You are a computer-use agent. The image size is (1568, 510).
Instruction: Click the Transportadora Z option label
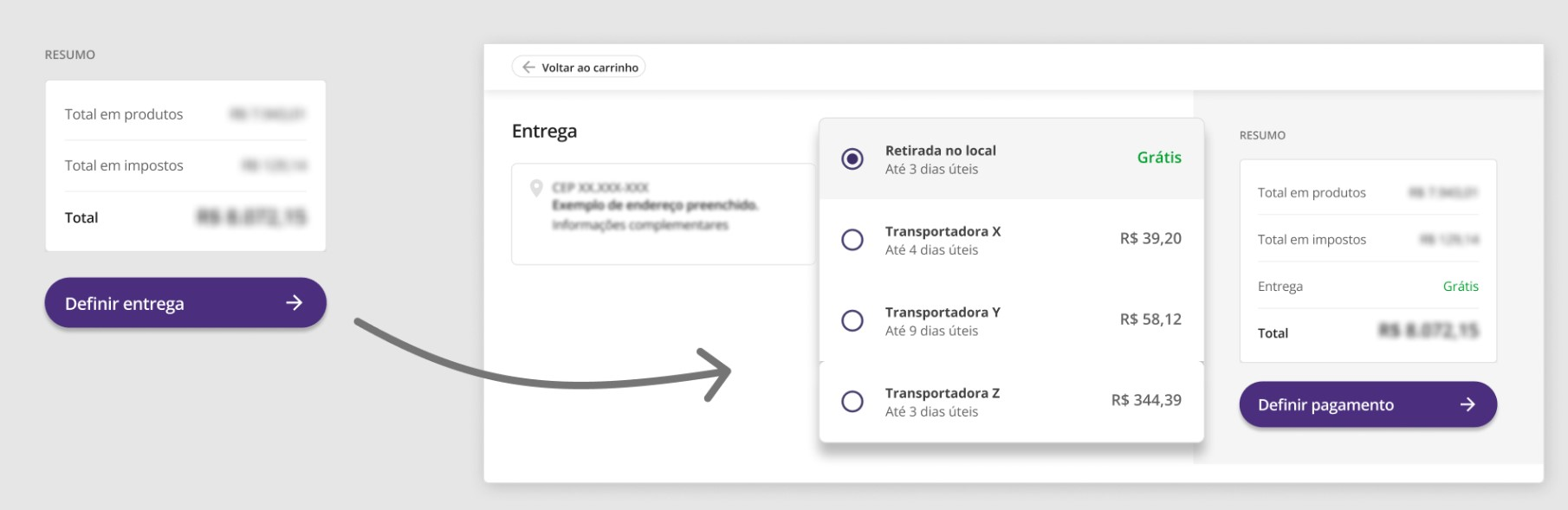click(943, 393)
